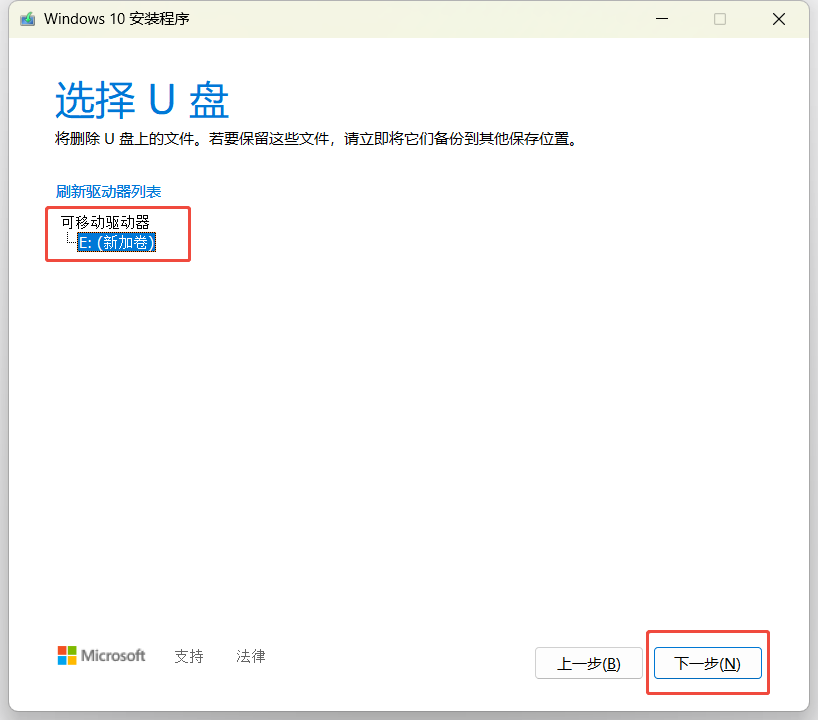818x720 pixels.
Task: Click the greyed-out maximize window button
Action: [720, 19]
